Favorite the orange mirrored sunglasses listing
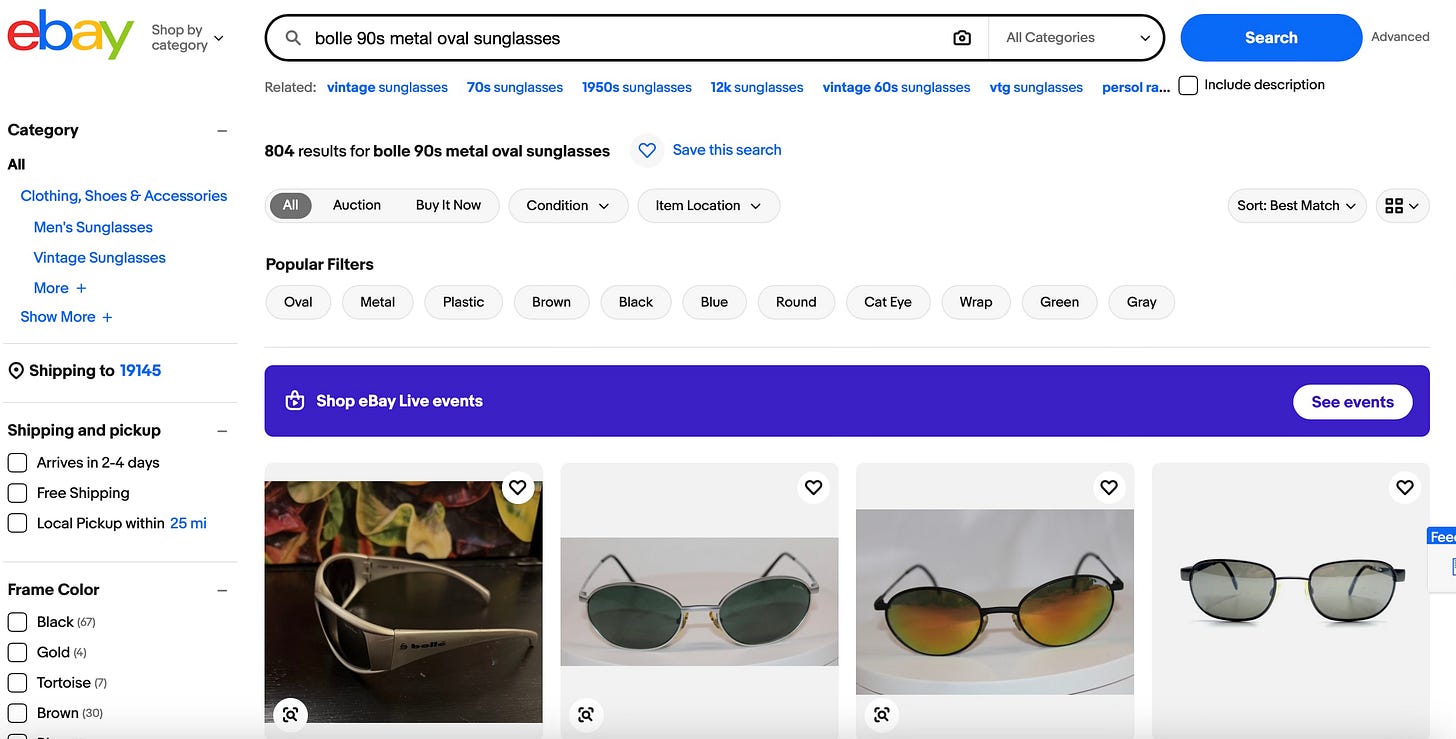This screenshot has height=739, width=1456. pyautogui.click(x=1109, y=487)
